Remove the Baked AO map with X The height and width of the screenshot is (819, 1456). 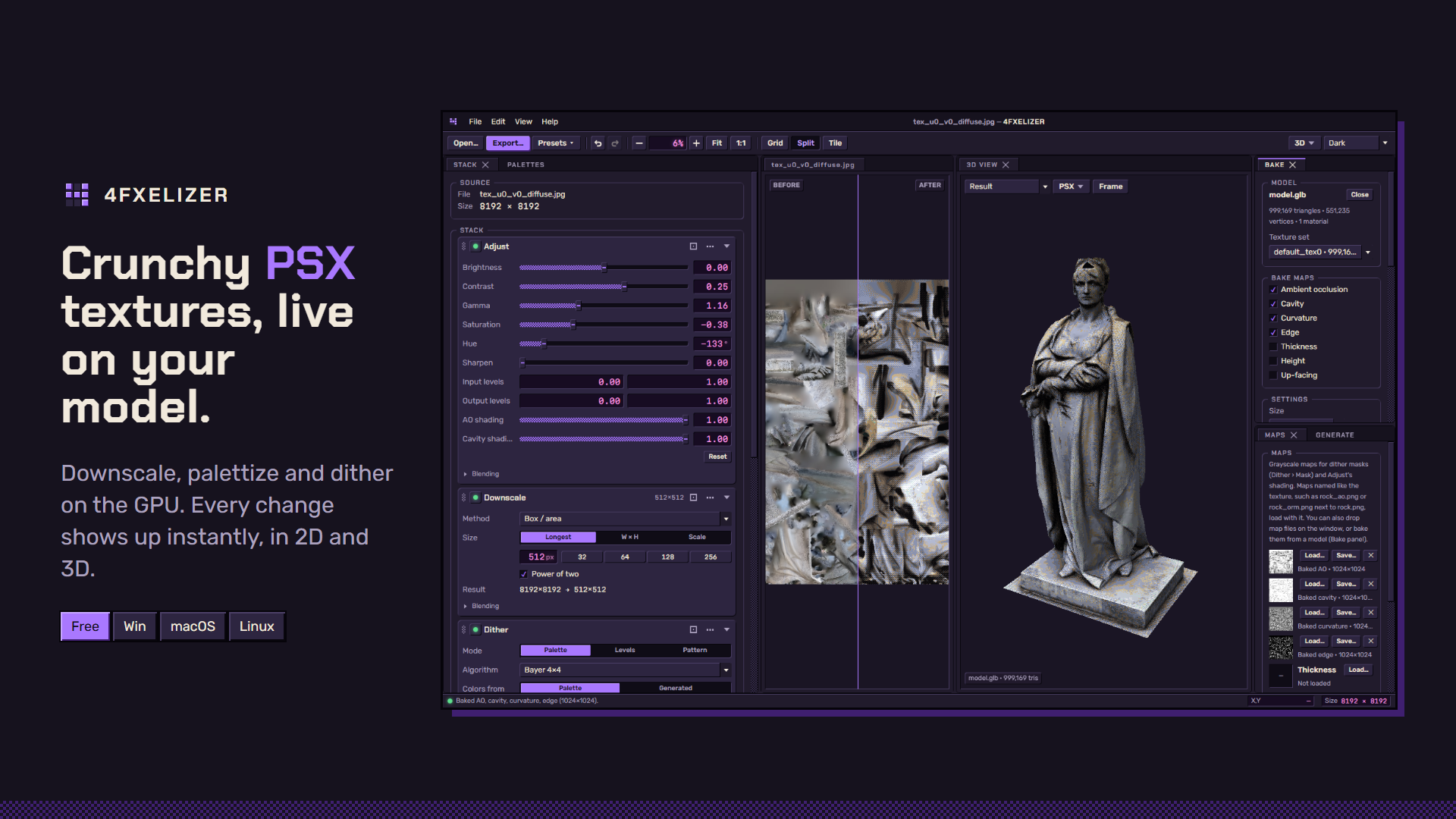pos(1370,555)
